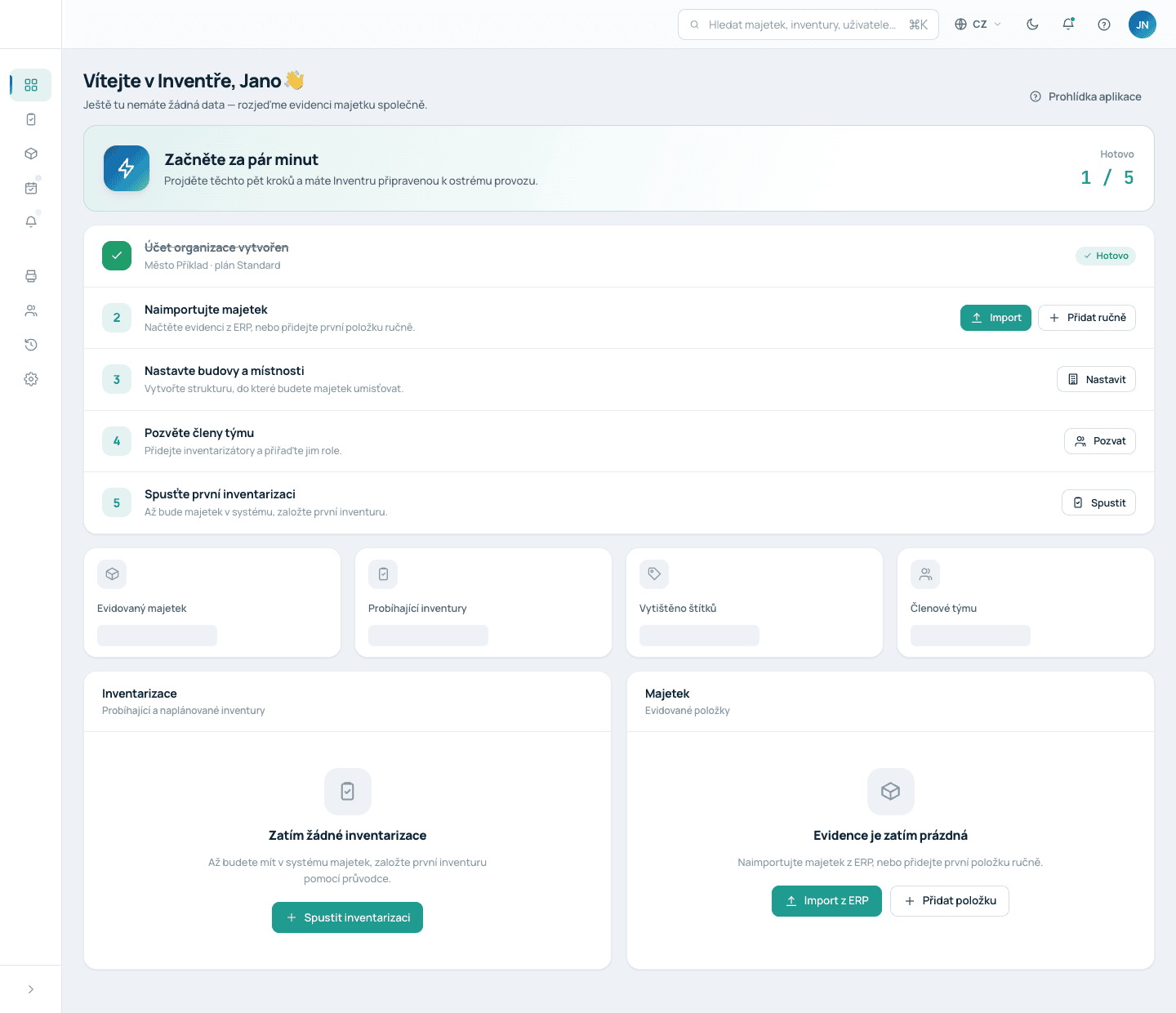Click the 'Pozvěte členy týmu' step title
Viewport: 1176px width, 1013px height.
point(199,433)
